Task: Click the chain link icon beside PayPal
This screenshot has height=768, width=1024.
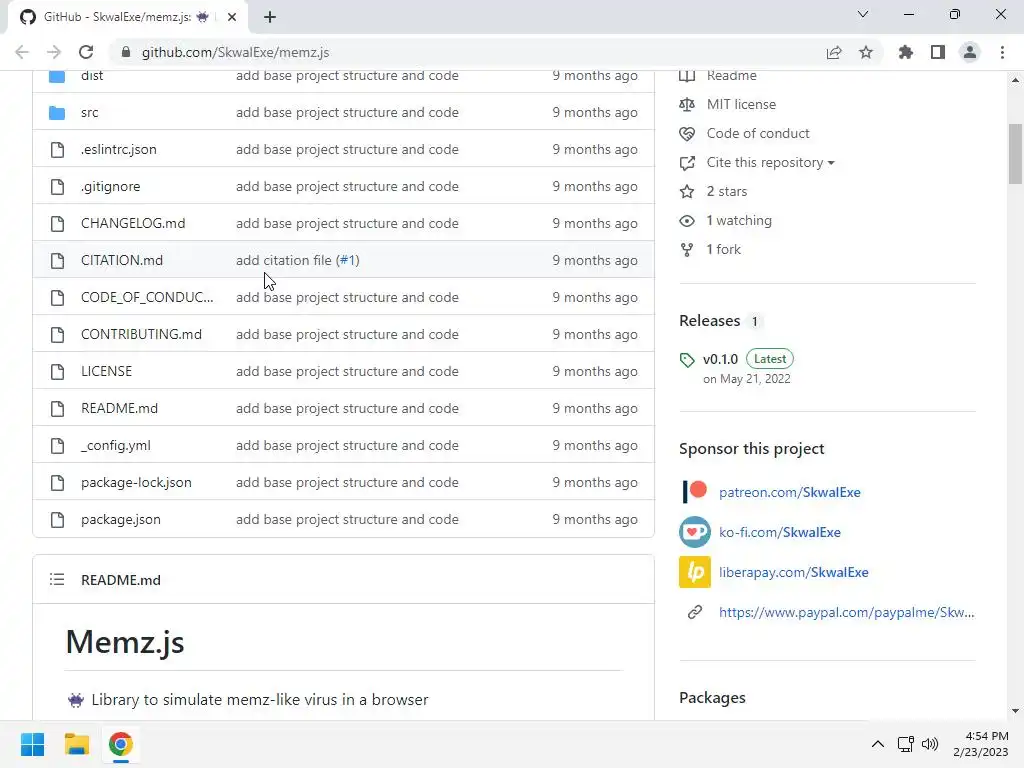Action: tap(695, 612)
